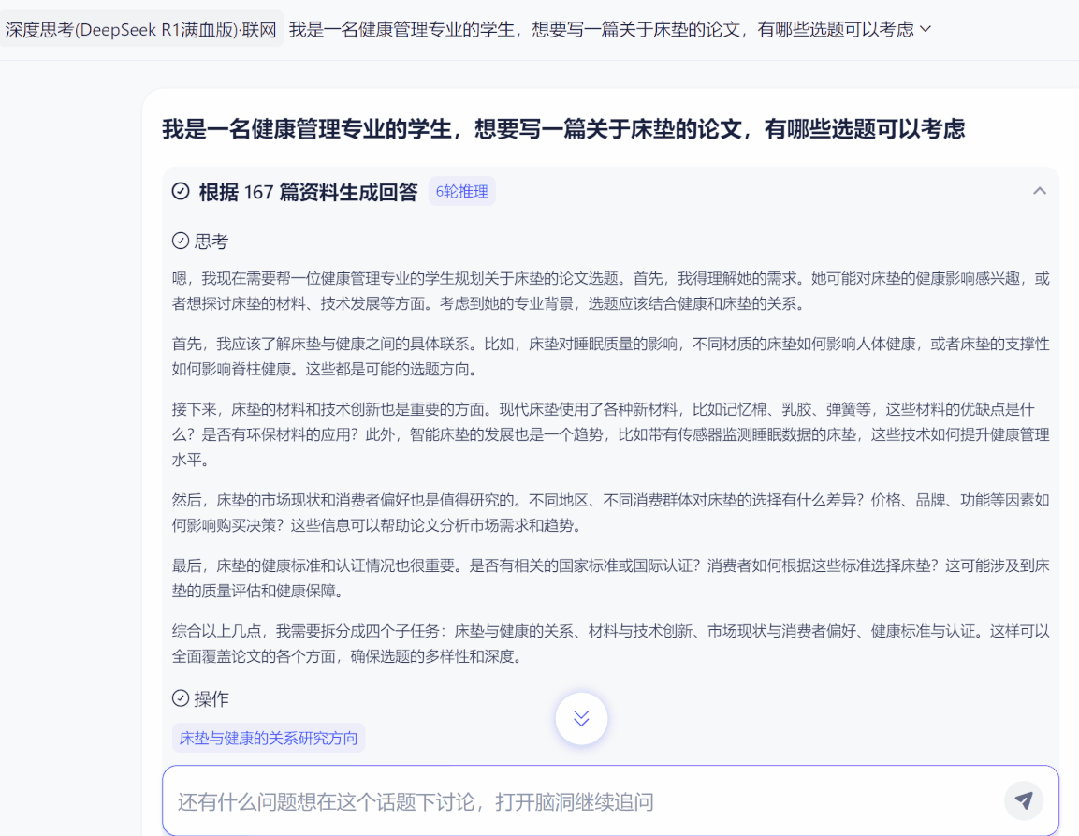
Task: Expand the conversation title dropdown arrow
Action: (926, 29)
